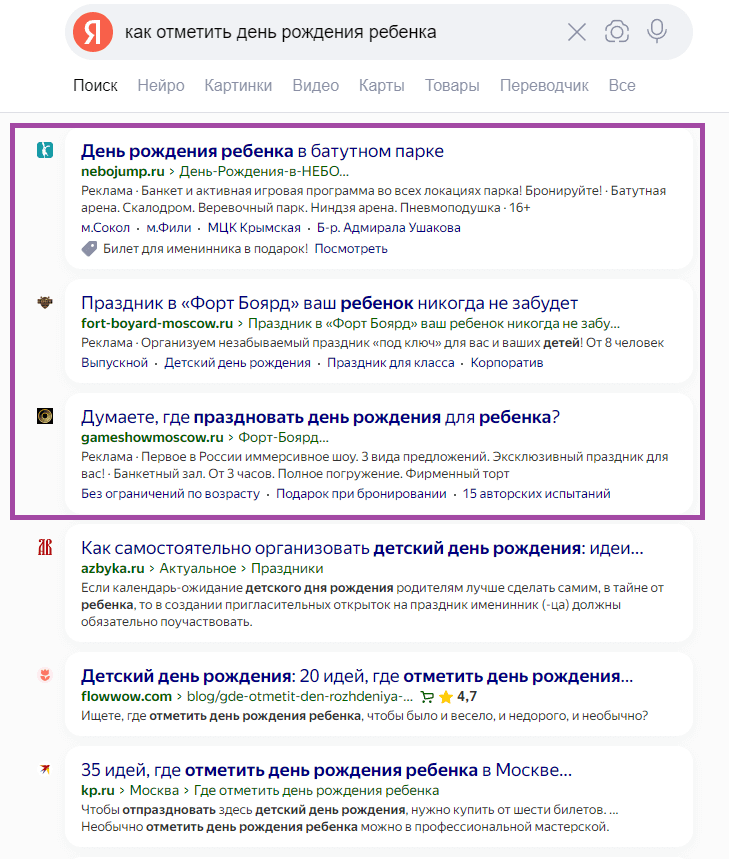Open the Все services tab

pyautogui.click(x=622, y=85)
